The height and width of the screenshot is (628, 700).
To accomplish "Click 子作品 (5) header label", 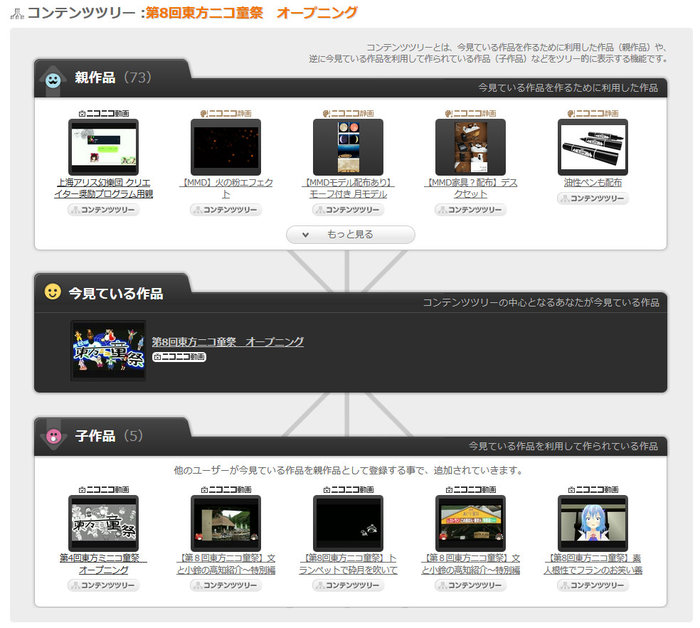I will tap(109, 436).
